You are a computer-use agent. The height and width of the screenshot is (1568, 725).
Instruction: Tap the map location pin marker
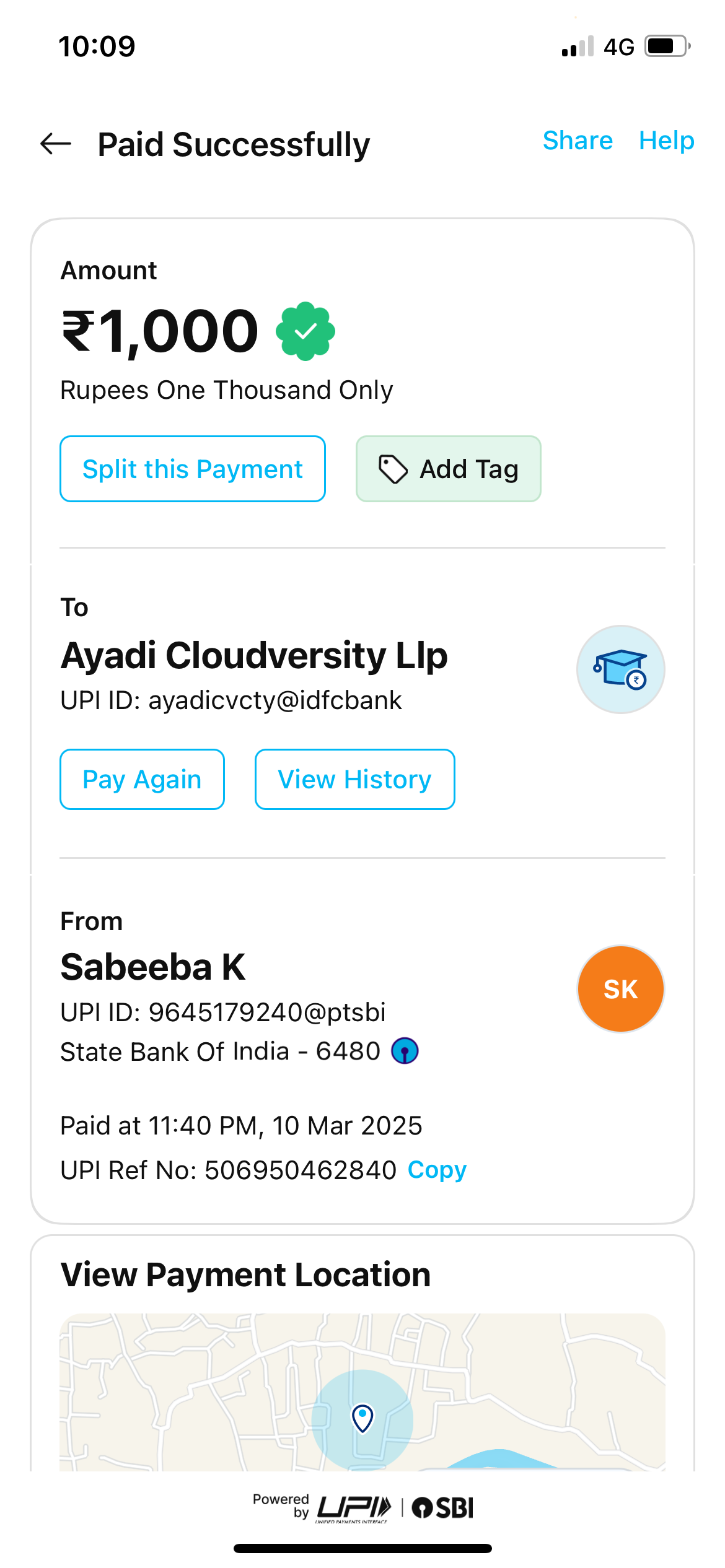(x=362, y=1418)
